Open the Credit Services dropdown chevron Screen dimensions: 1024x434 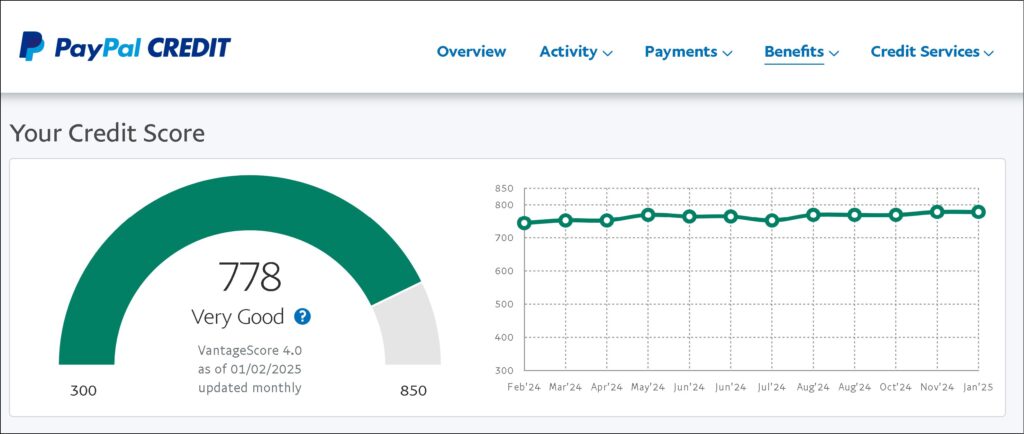[x=988, y=53]
